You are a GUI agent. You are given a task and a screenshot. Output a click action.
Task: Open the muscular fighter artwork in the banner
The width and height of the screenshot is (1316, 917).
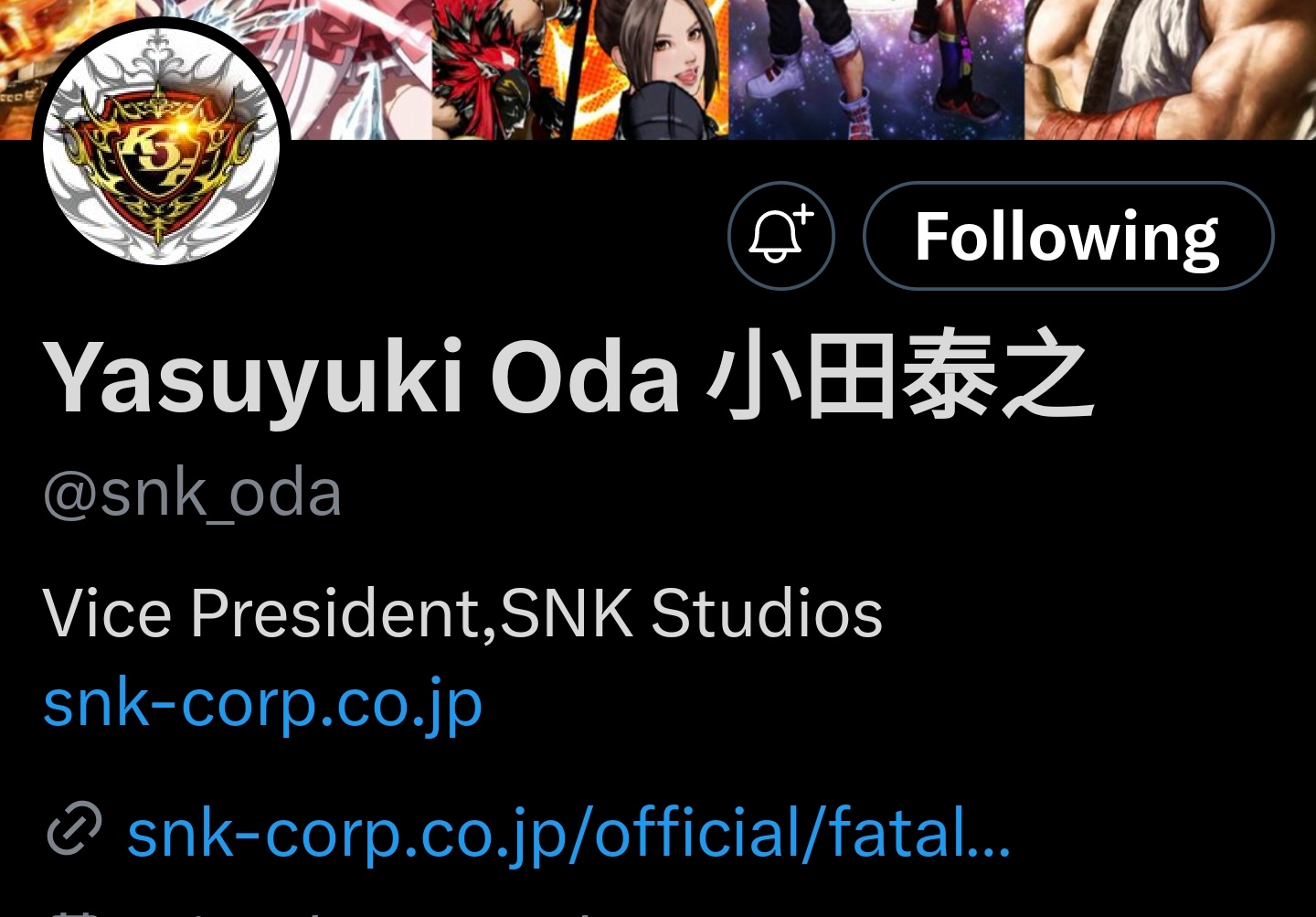1170,69
